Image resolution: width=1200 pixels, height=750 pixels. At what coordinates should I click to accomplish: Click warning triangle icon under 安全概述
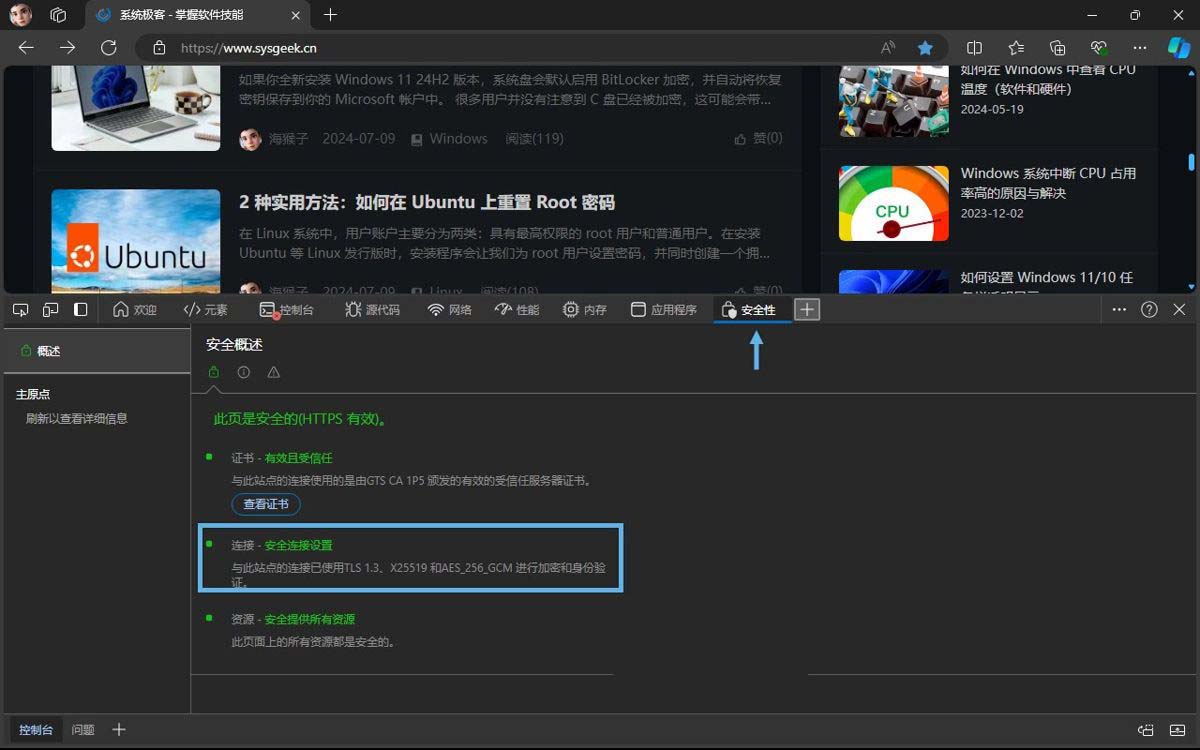pos(273,372)
